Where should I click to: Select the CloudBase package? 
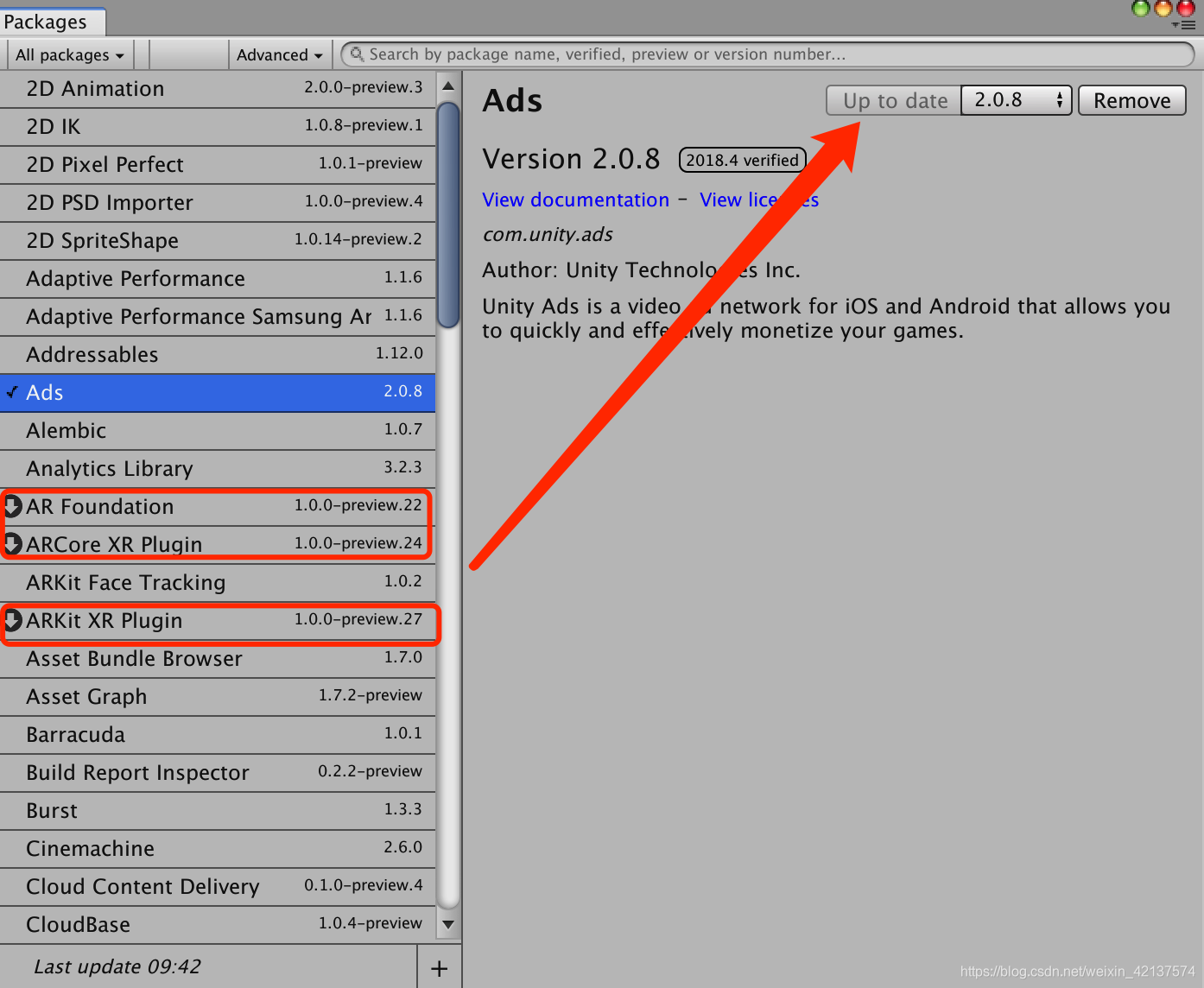218,925
